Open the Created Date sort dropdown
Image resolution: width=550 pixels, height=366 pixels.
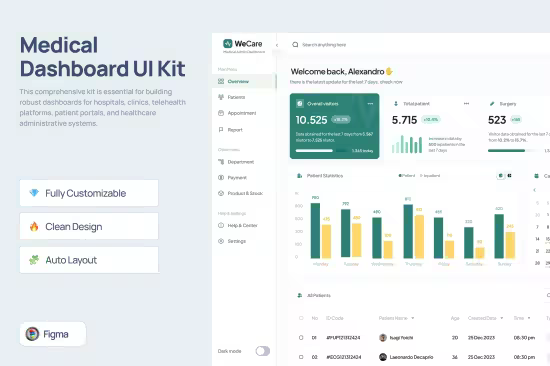[x=502, y=318]
